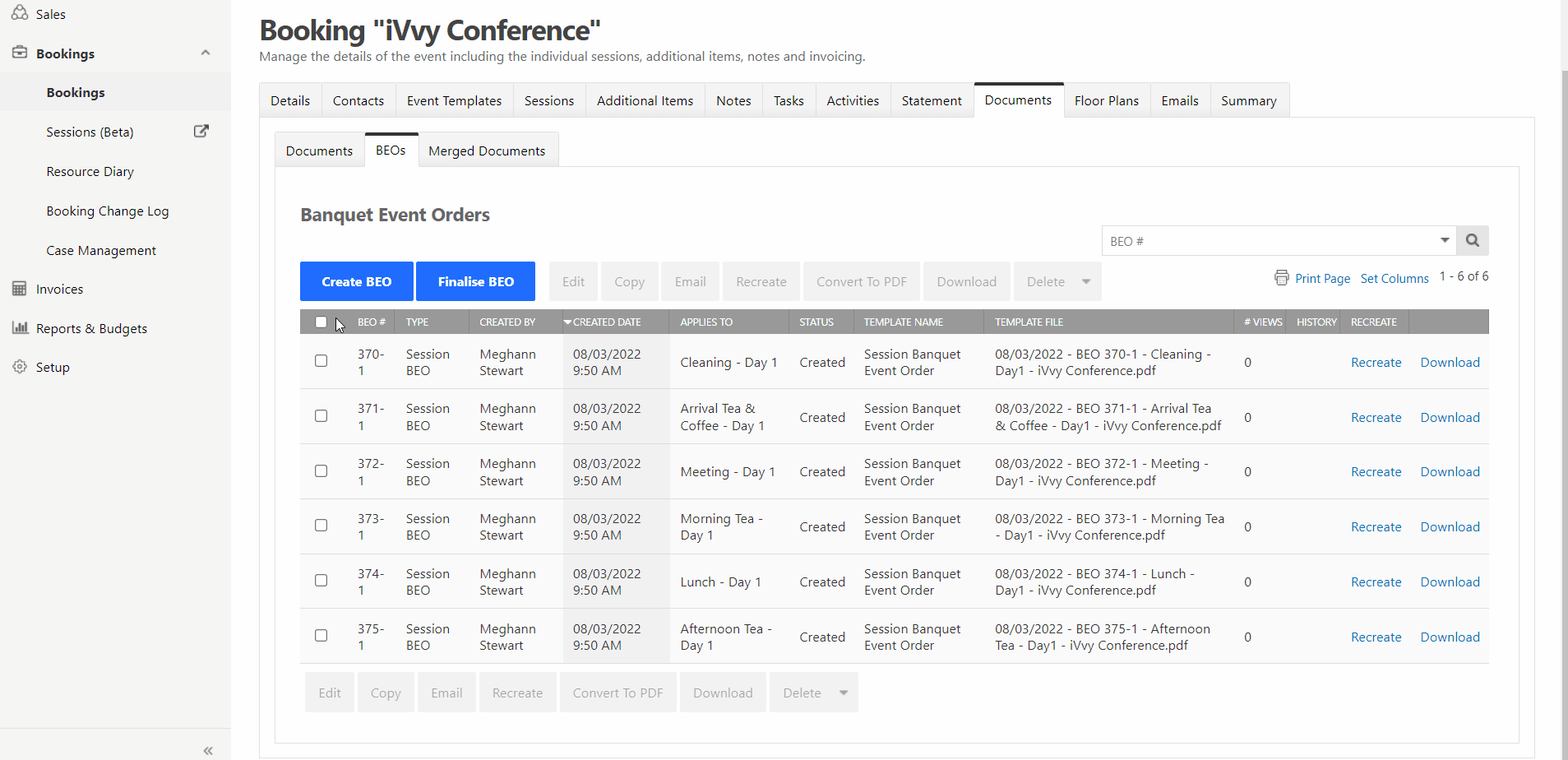Download the Meeting - Day 1 BEO
Image resolution: width=1568 pixels, height=760 pixels.
(1450, 471)
